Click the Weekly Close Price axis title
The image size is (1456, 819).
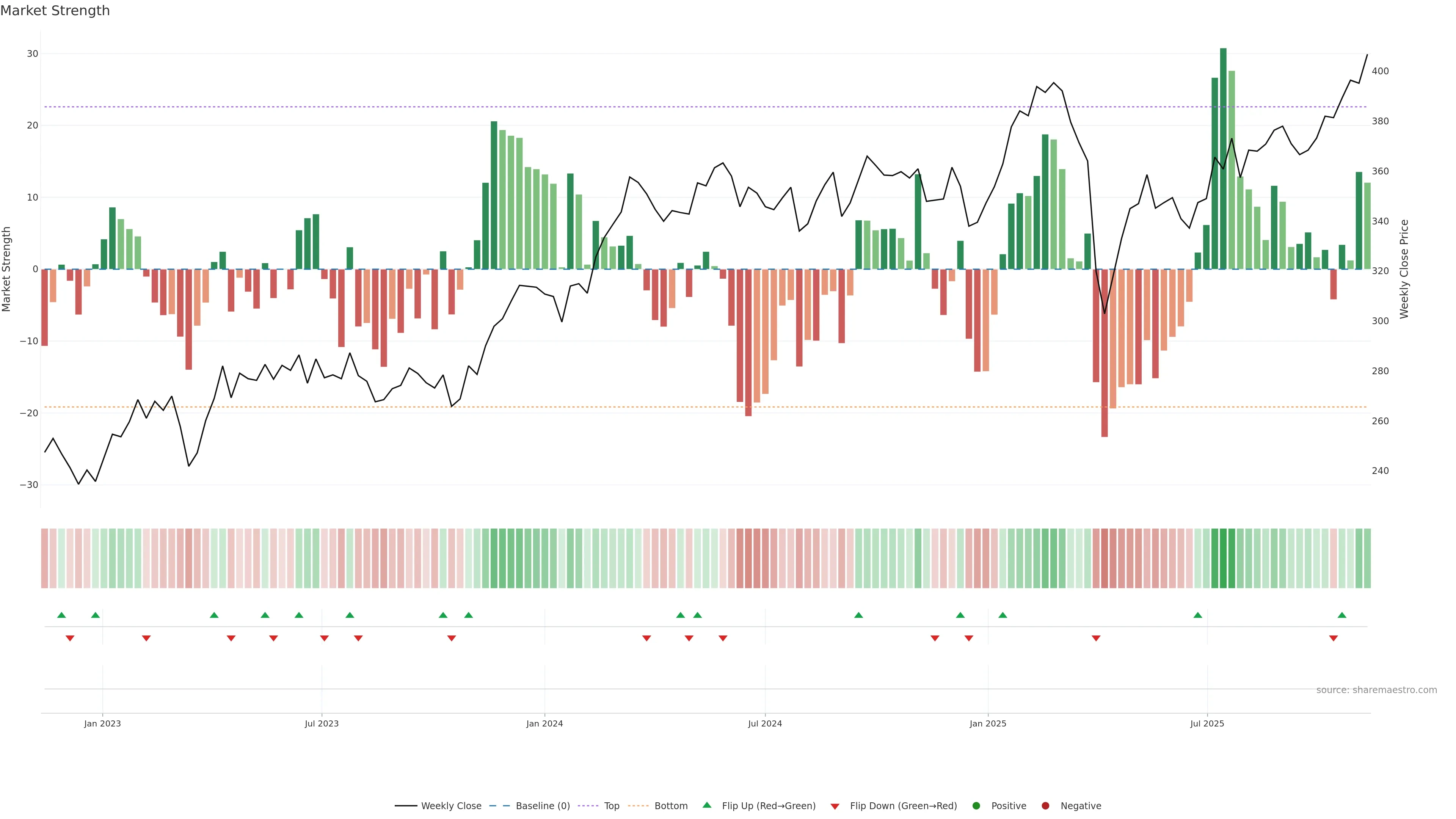[1404, 269]
